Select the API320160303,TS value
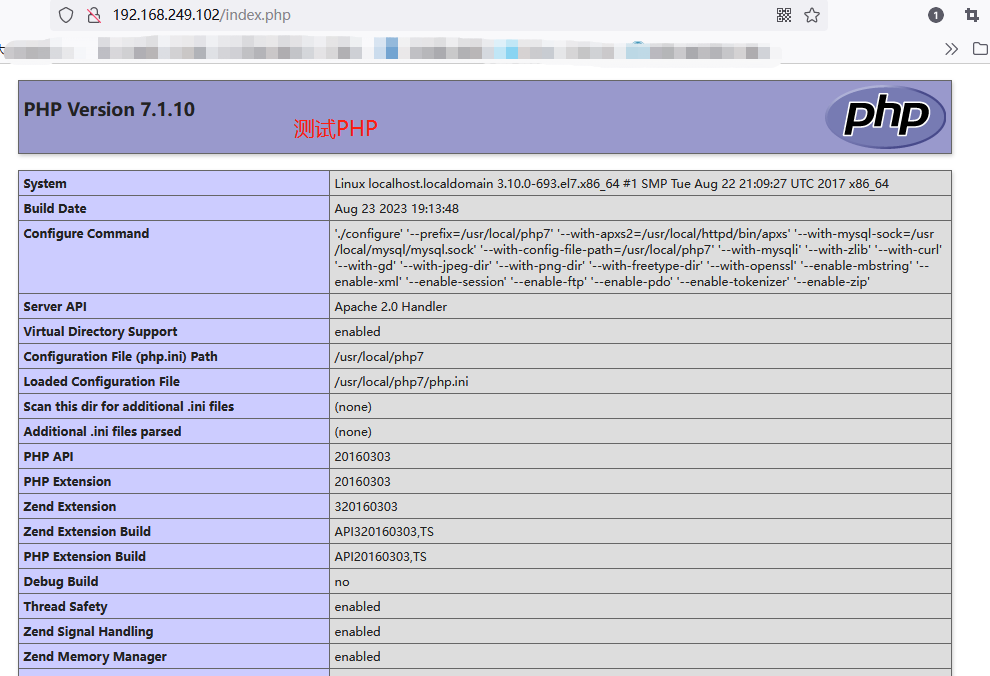The height and width of the screenshot is (676, 990). click(x=384, y=531)
